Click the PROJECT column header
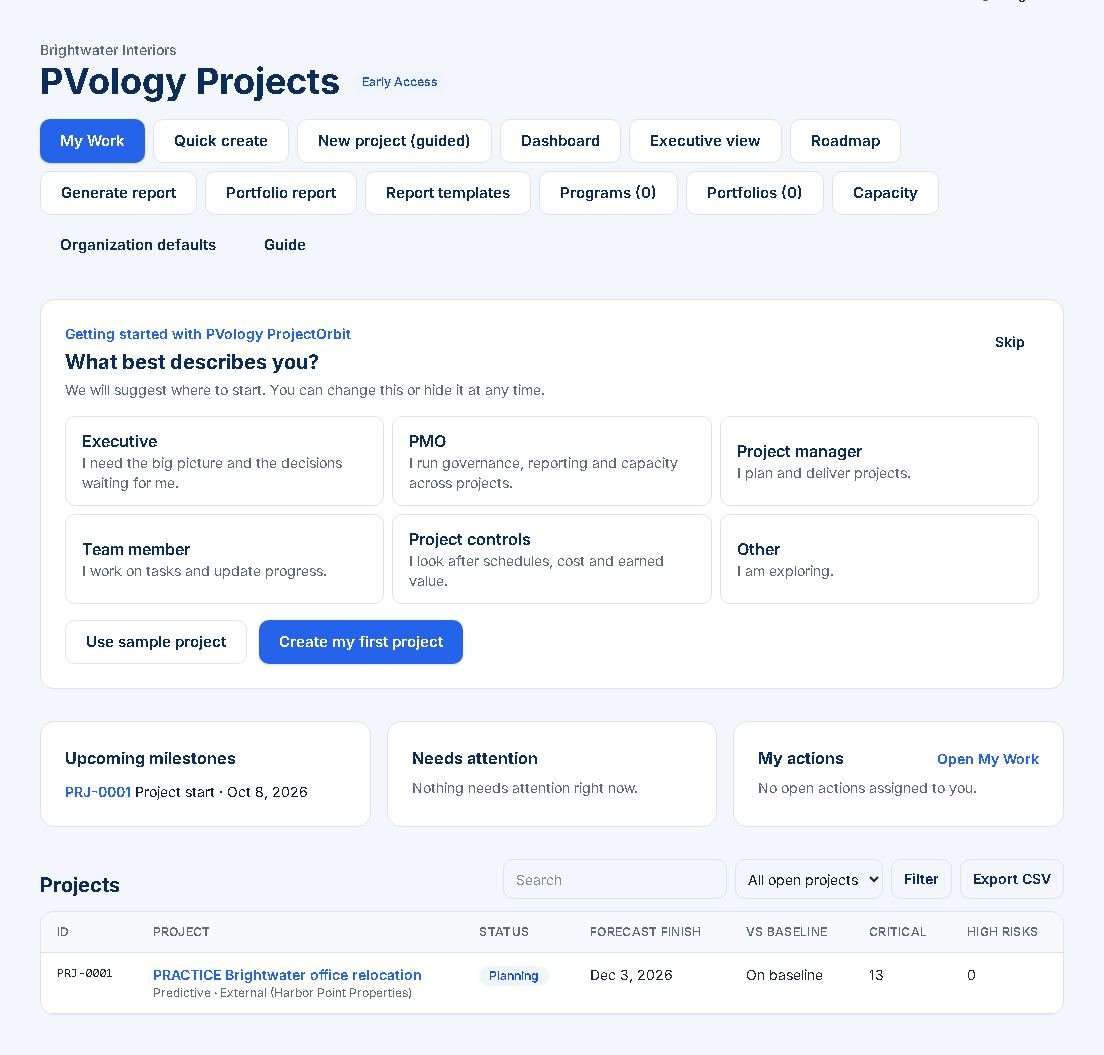1104x1055 pixels. [181, 932]
